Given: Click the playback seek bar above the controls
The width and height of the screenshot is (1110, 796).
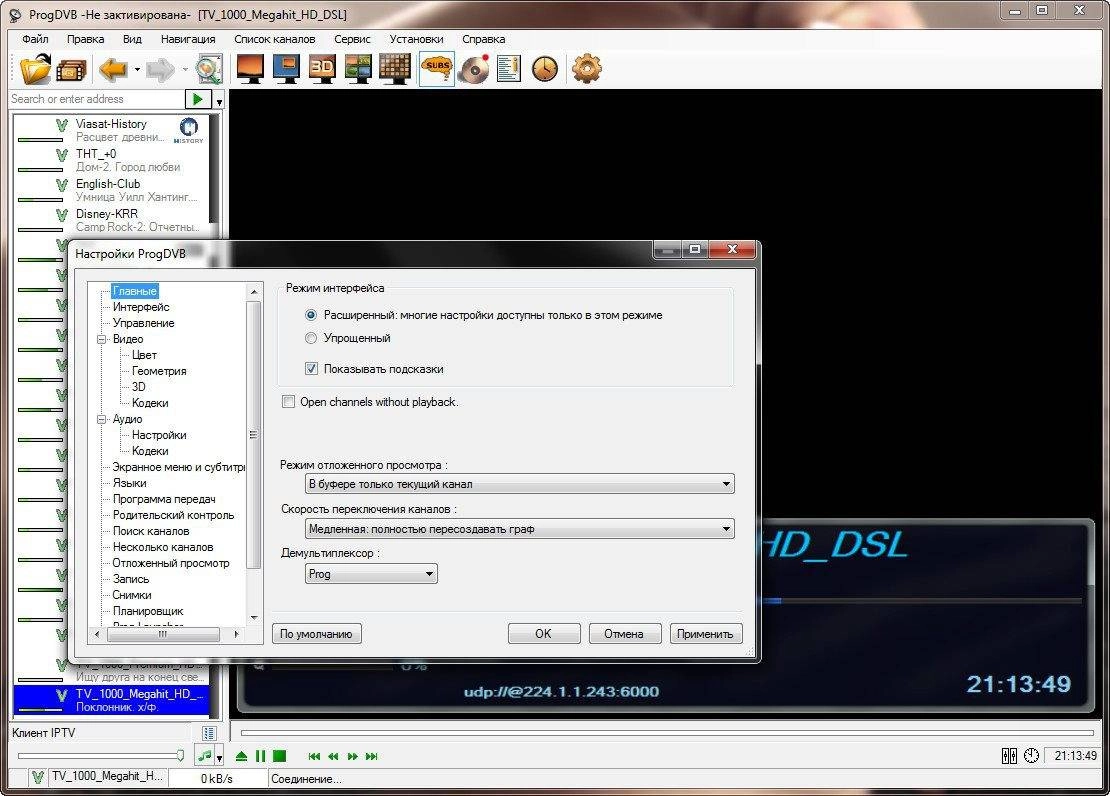Looking at the screenshot, I should 667,732.
